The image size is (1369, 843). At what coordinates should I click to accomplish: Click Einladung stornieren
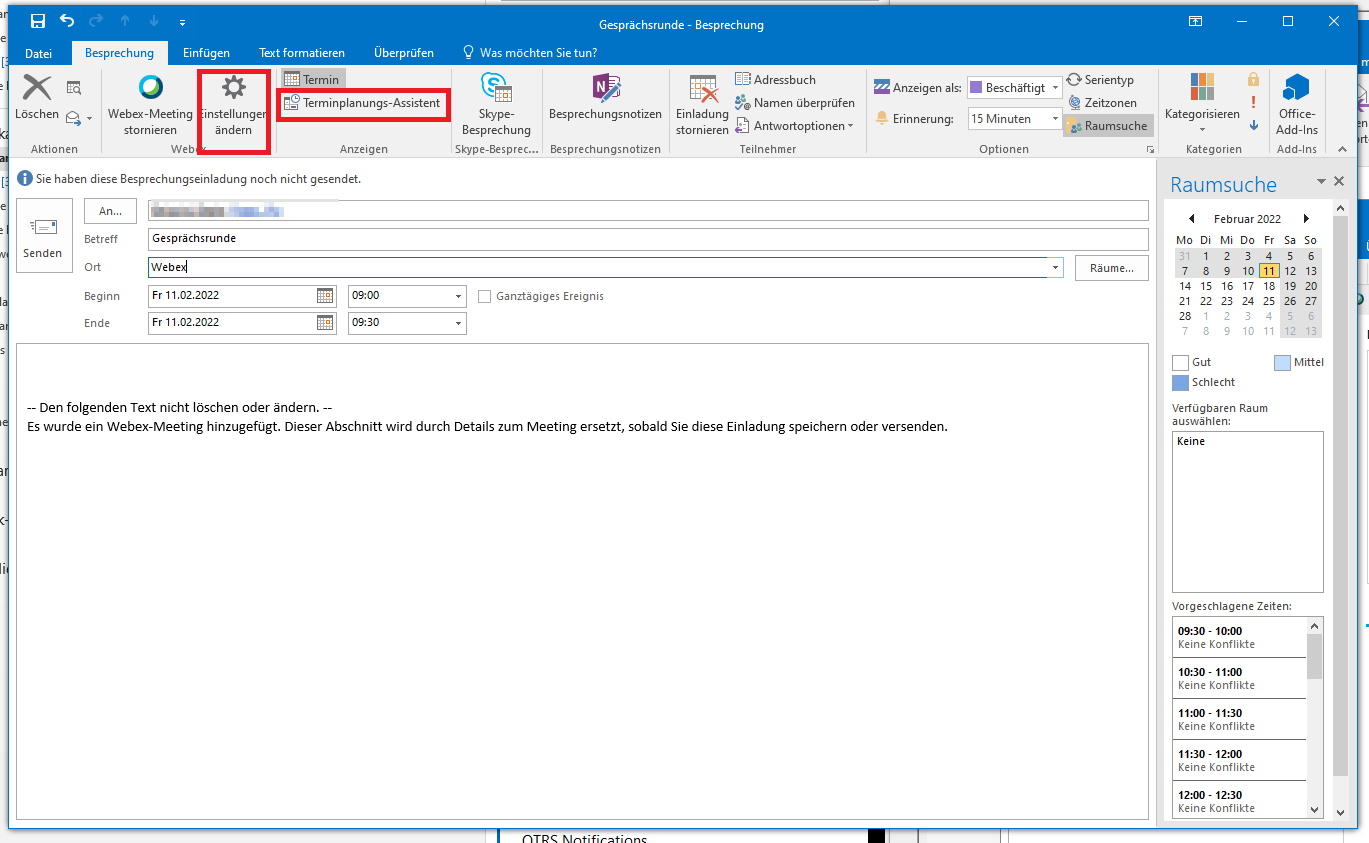702,105
